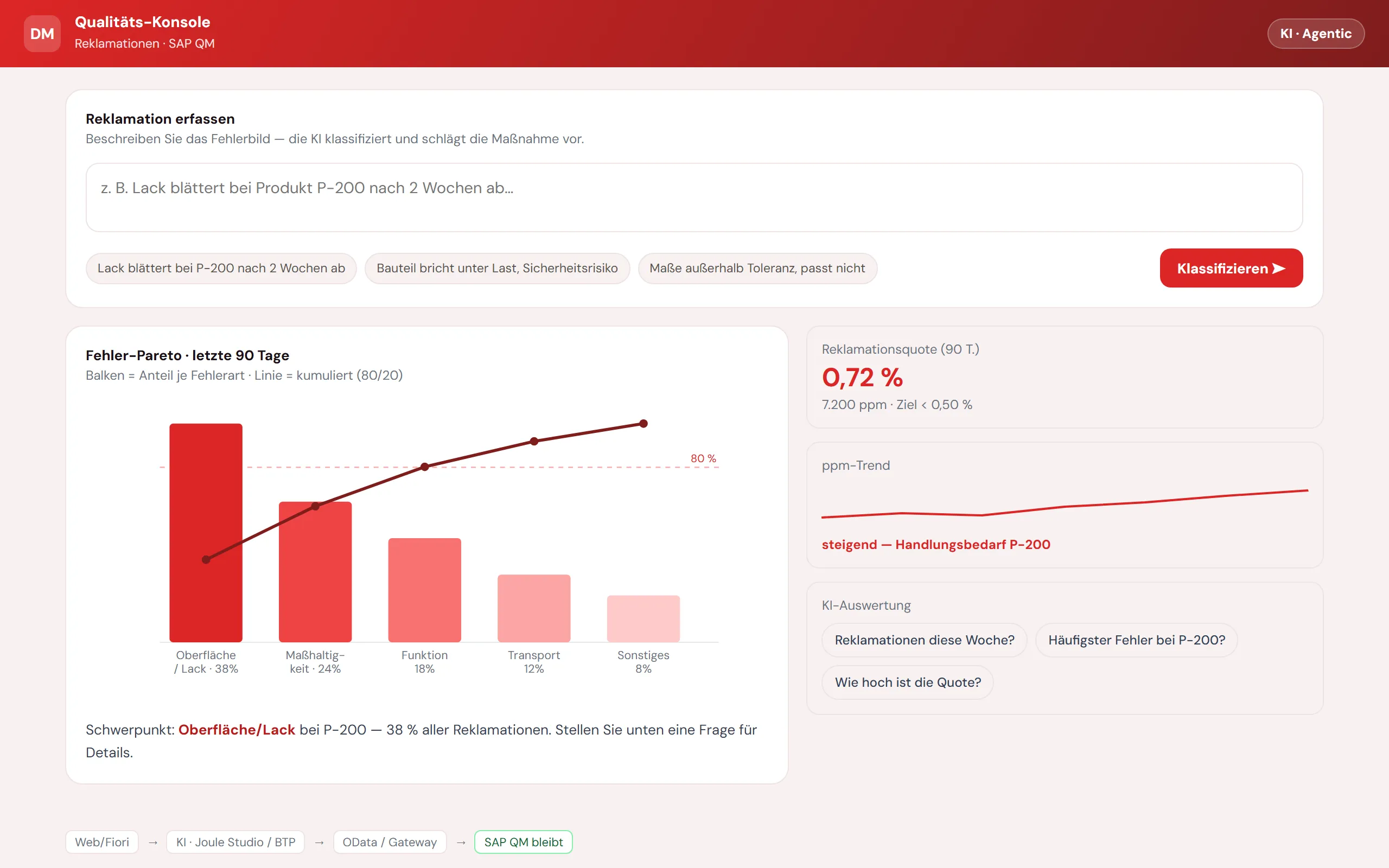
Task: Click the green 'SAP QM bleibt' chip
Action: [x=524, y=842]
